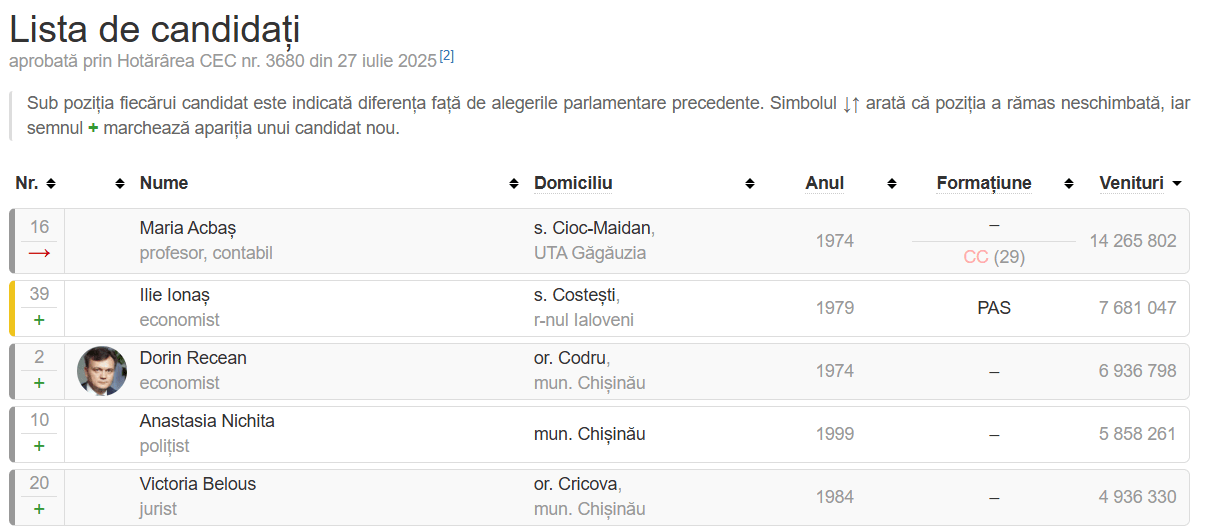Sort by Formațiune using sort arrows

1069,184
